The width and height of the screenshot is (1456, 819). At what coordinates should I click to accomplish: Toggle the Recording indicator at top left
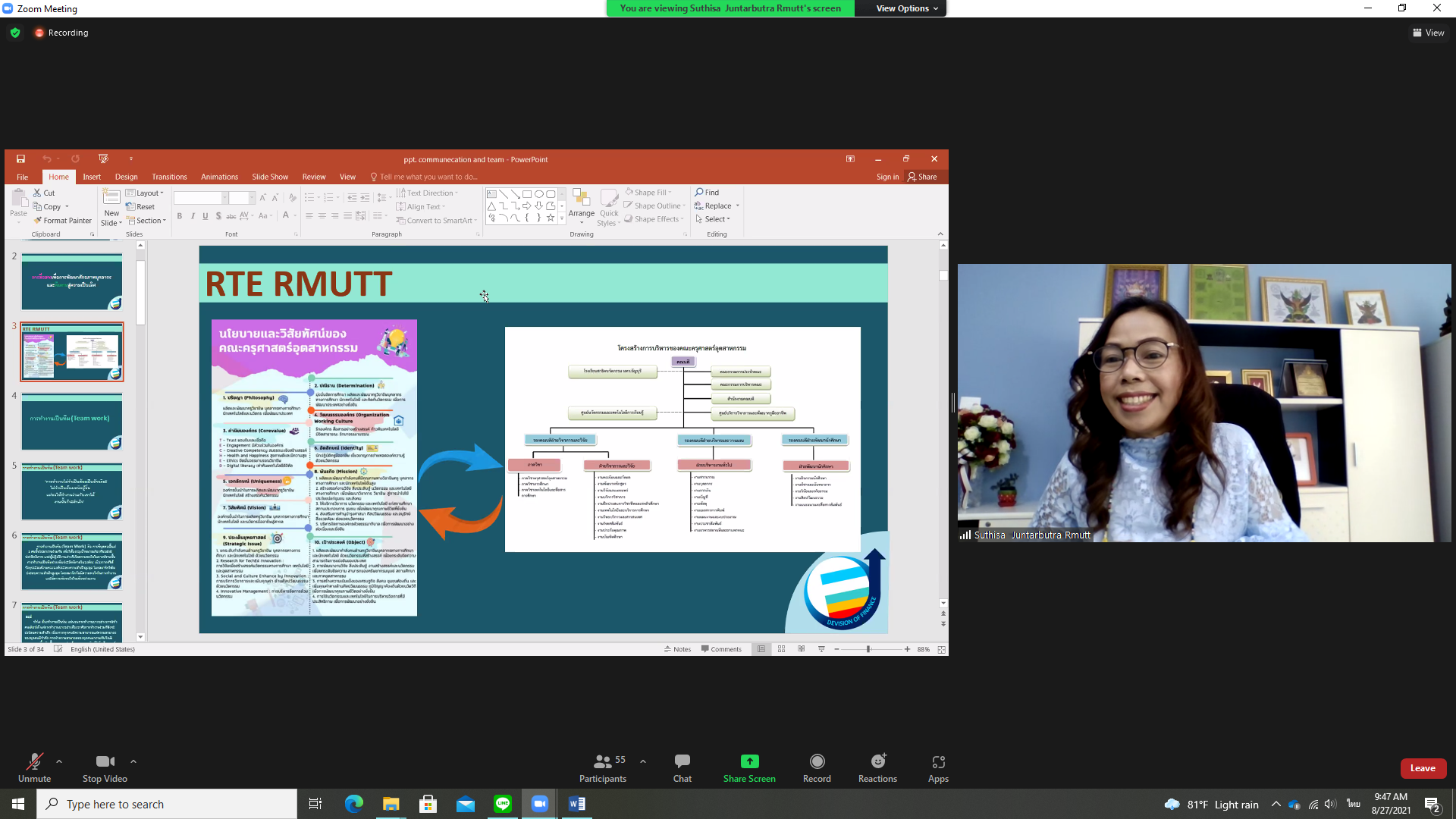pyautogui.click(x=61, y=33)
